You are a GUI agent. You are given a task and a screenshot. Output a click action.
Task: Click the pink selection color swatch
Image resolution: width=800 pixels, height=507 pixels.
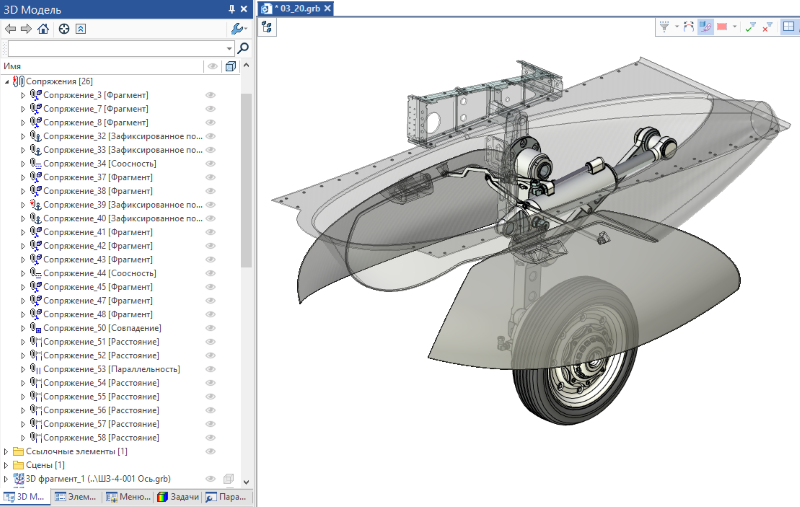(721, 27)
